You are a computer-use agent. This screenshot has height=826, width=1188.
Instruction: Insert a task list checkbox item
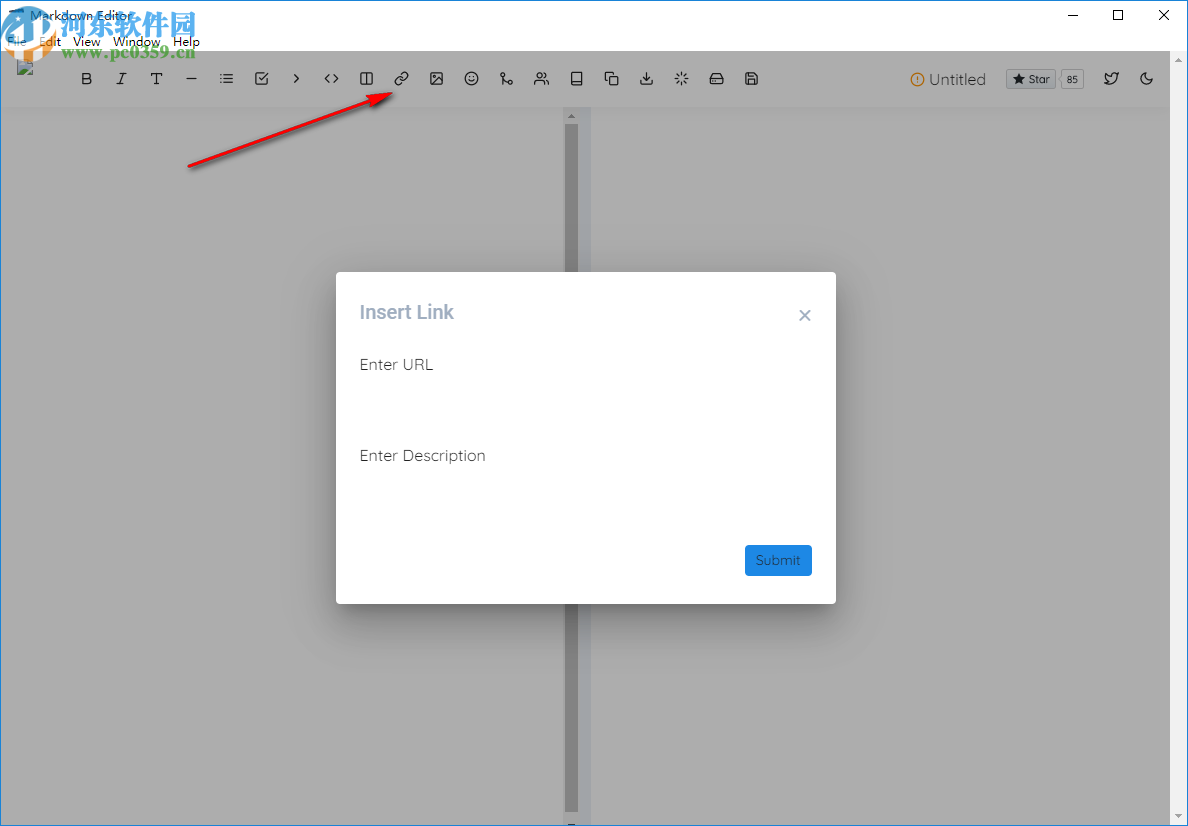[x=261, y=78]
